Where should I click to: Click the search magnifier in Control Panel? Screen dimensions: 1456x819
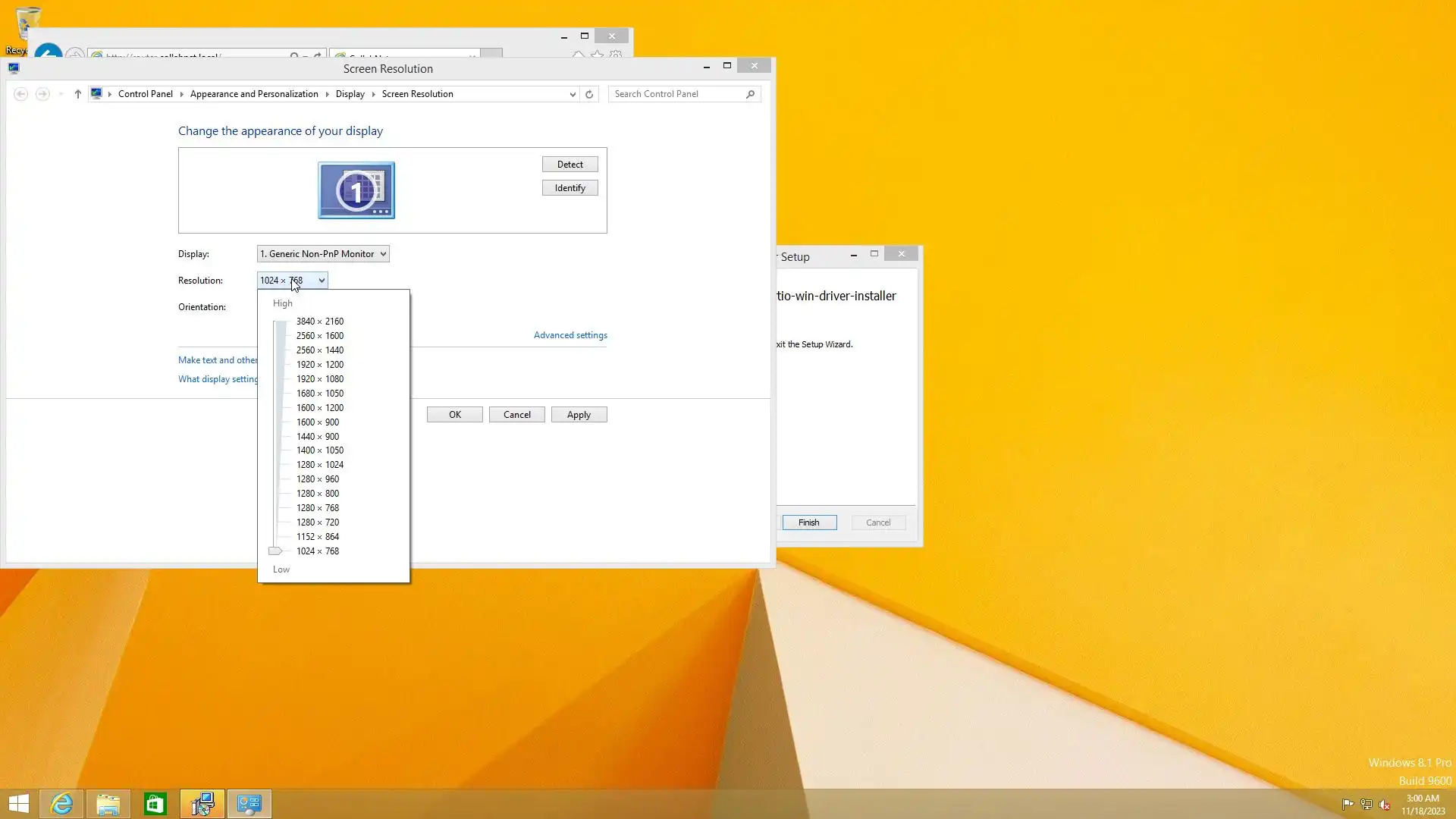(750, 94)
